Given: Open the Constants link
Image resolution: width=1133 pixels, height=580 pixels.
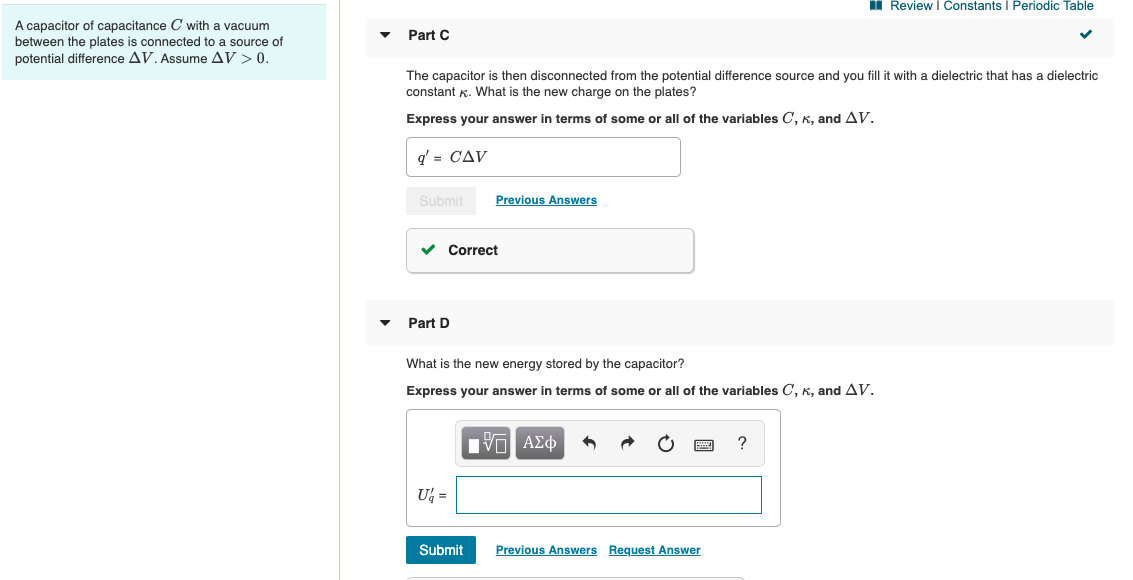Looking at the screenshot, I should click(972, 6).
